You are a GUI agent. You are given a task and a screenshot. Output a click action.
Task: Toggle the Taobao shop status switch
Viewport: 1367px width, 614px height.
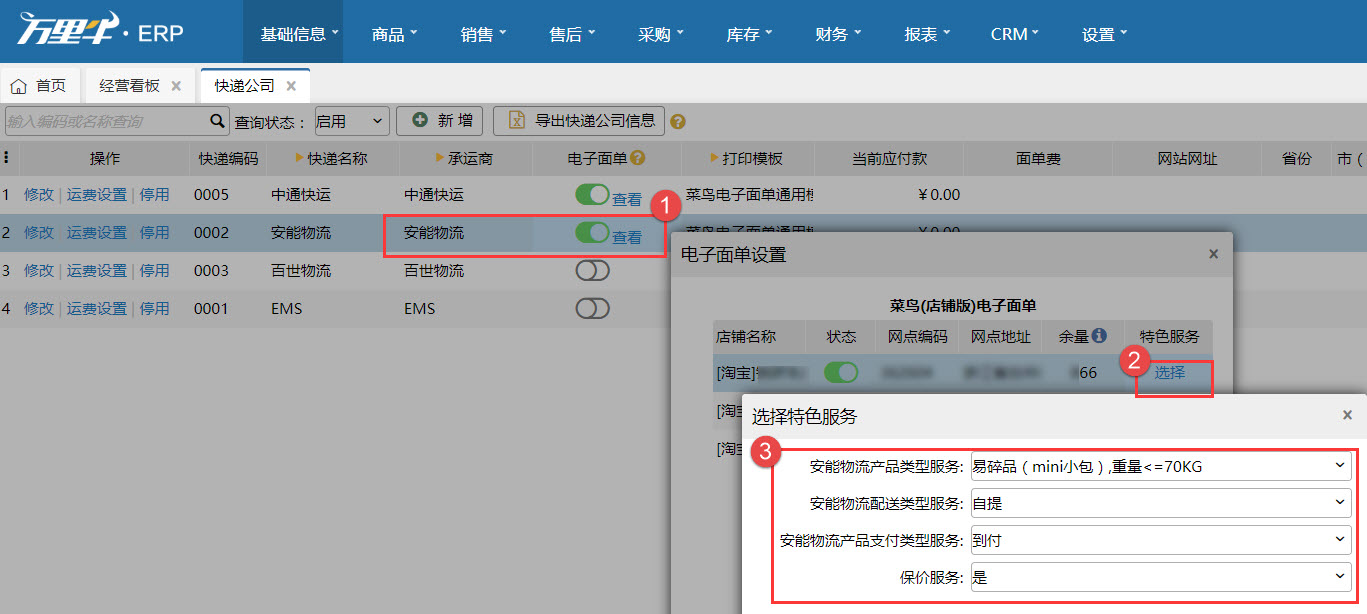point(841,372)
